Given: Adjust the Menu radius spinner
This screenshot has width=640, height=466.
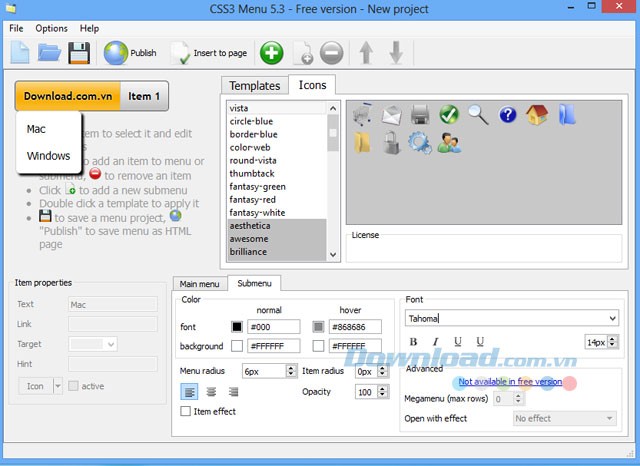Looking at the screenshot, I should pos(291,371).
